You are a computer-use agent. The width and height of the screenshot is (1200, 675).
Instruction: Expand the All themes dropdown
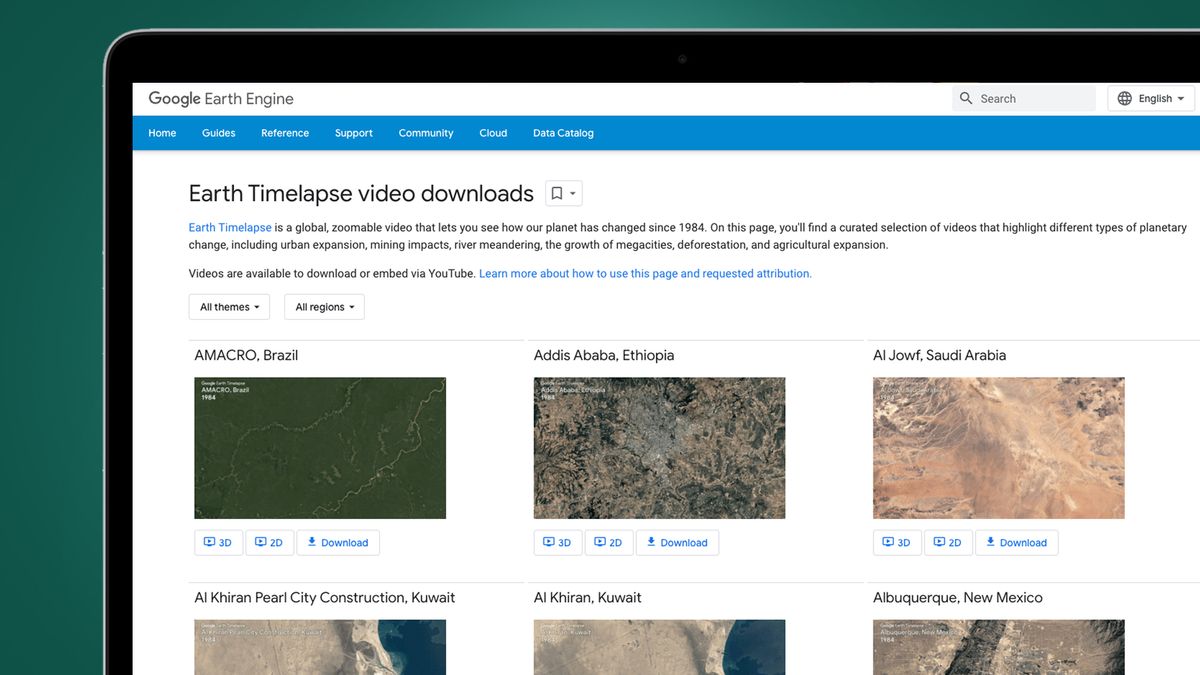229,307
